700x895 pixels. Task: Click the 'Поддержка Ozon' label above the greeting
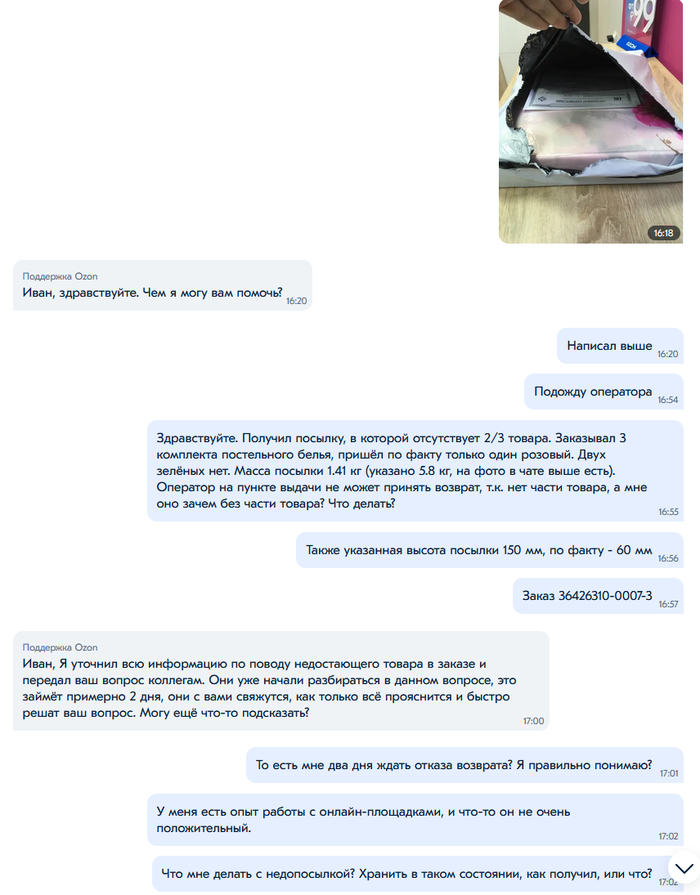[x=60, y=276]
